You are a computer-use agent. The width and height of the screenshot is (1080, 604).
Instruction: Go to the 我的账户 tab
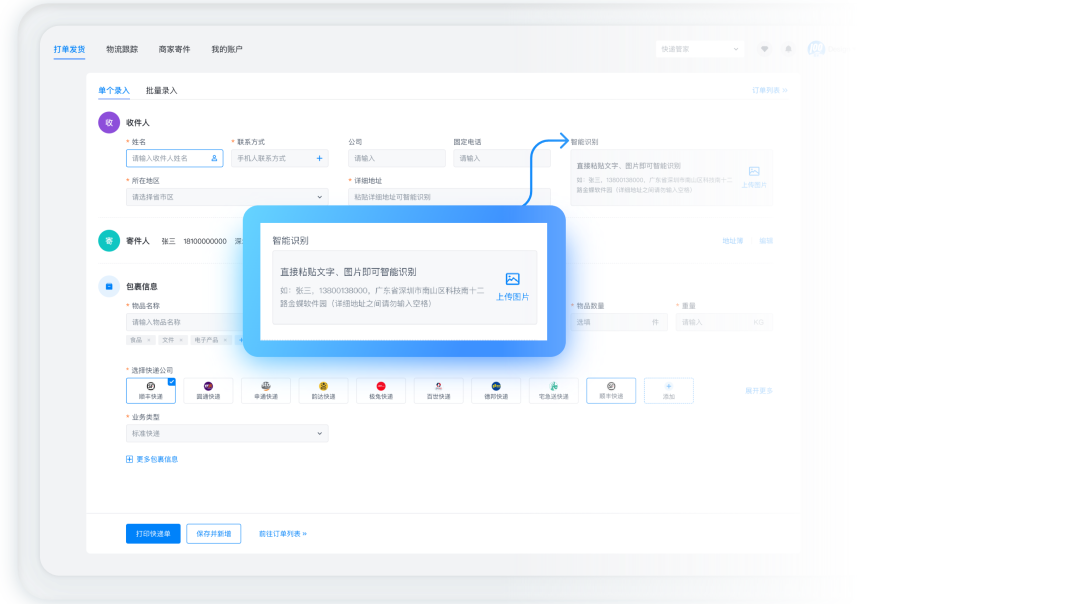pyautogui.click(x=227, y=49)
